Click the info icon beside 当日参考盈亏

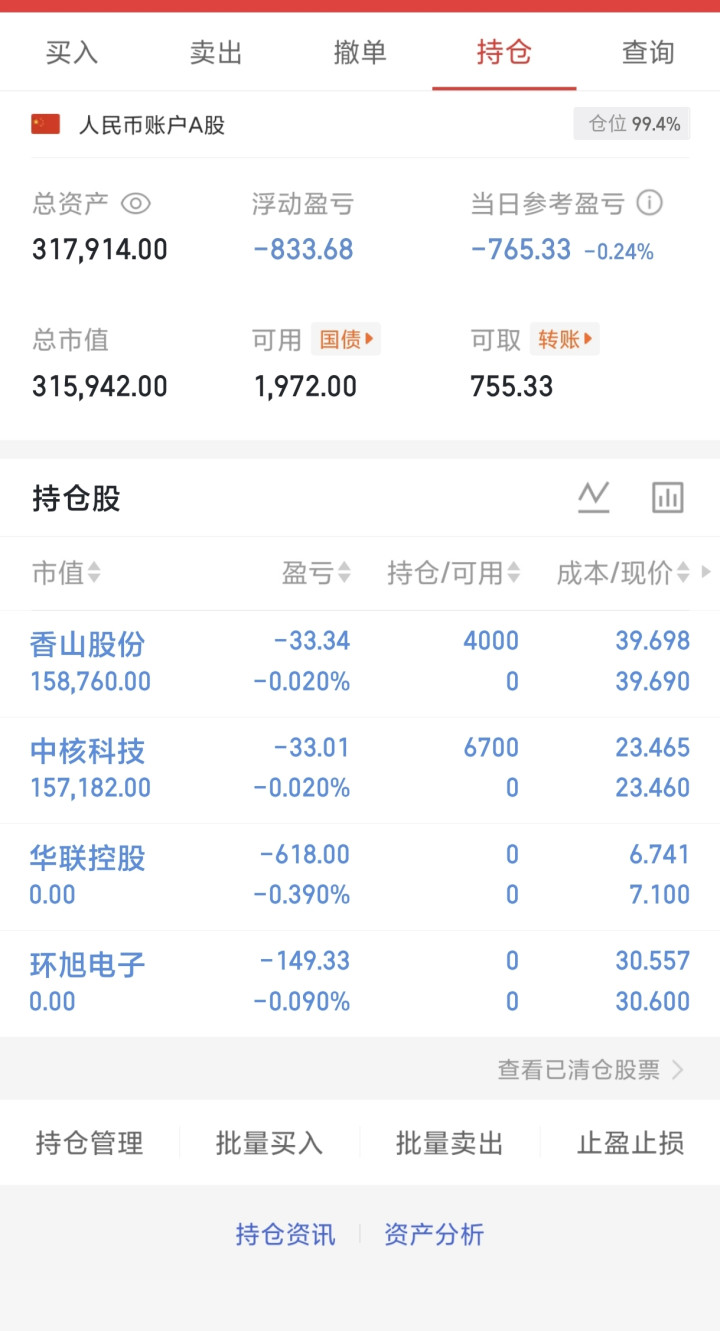tap(650, 203)
